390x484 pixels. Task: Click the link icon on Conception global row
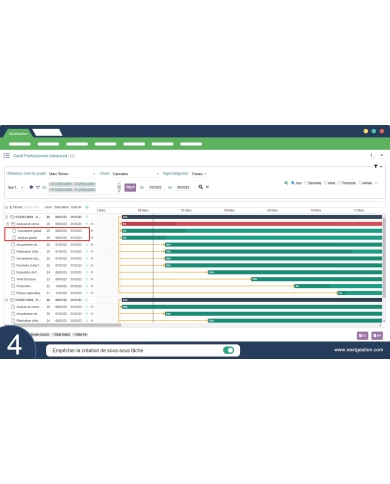92,231
